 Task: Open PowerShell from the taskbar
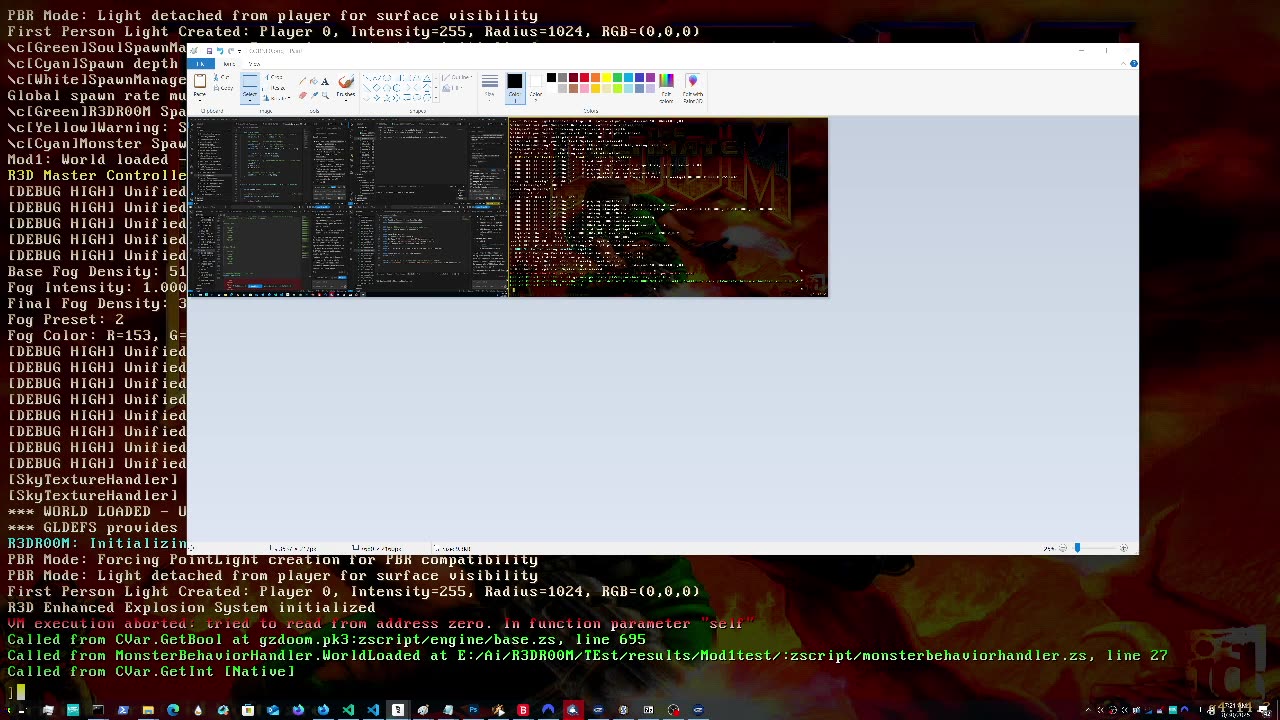(x=123, y=710)
